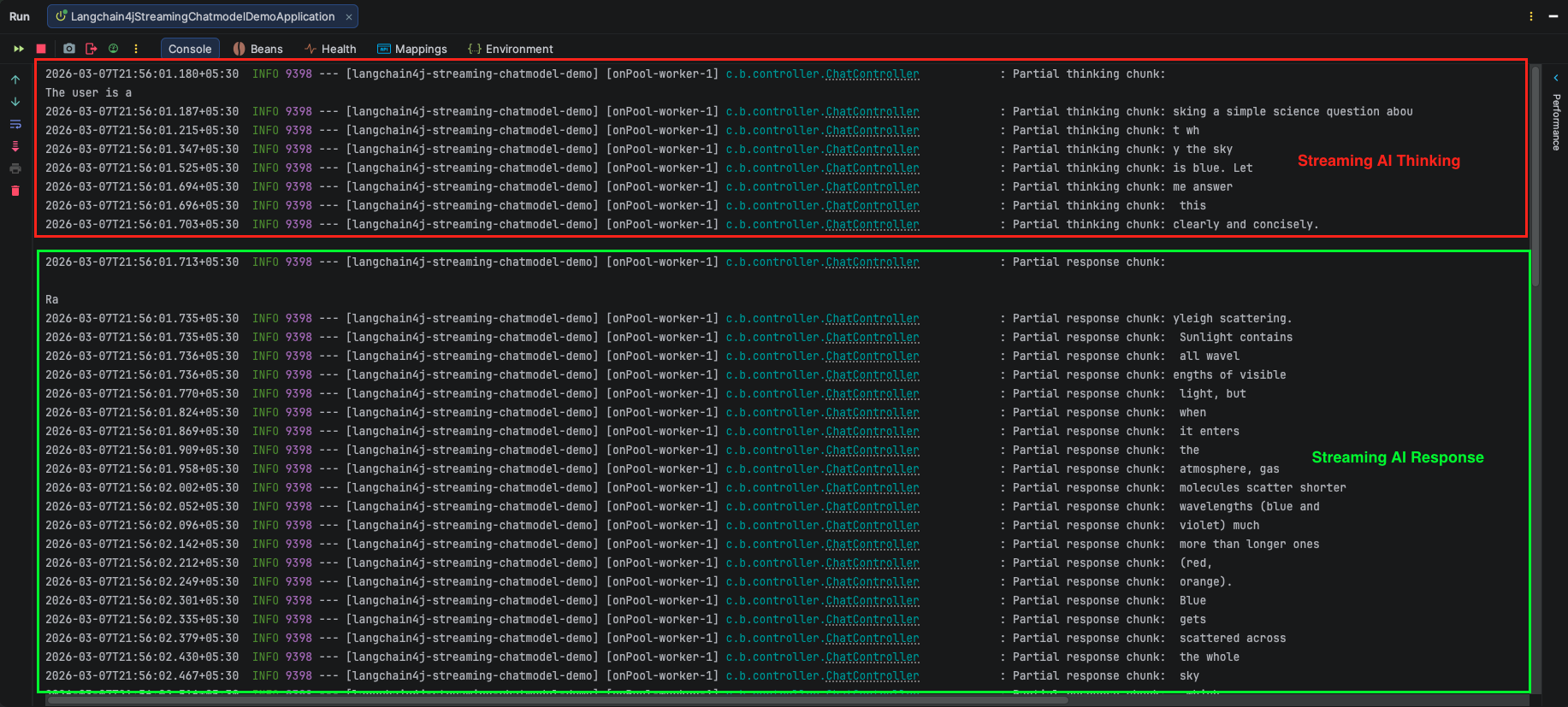Close the Langchain4jStreamingChatmodelDemoApplication run tab
The image size is (1568, 707).
(x=349, y=16)
